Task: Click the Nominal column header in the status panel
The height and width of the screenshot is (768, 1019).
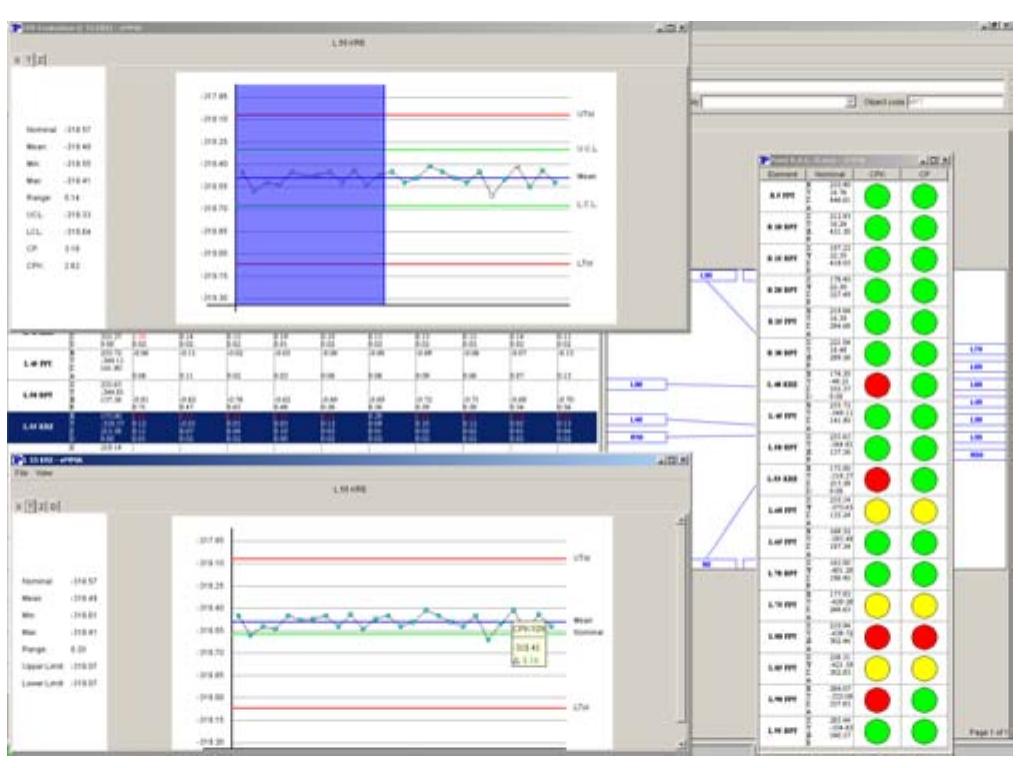Action: click(x=829, y=174)
